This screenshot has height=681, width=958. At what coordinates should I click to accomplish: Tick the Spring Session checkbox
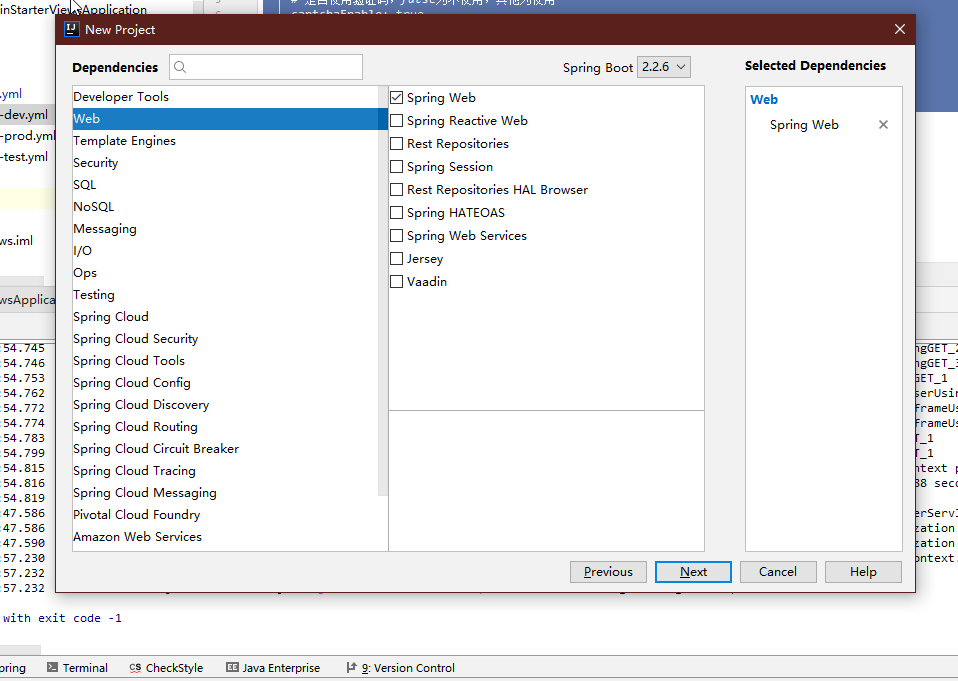coord(397,167)
